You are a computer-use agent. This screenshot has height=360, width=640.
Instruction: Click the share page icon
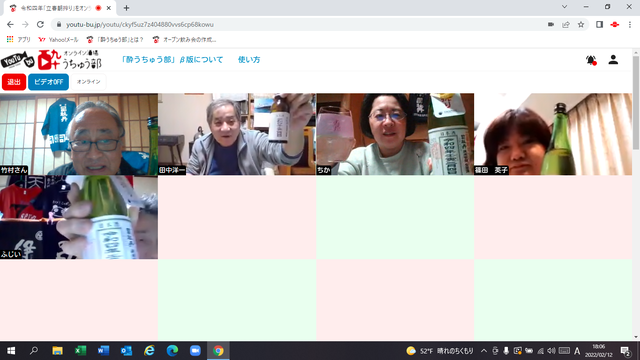pos(566,24)
